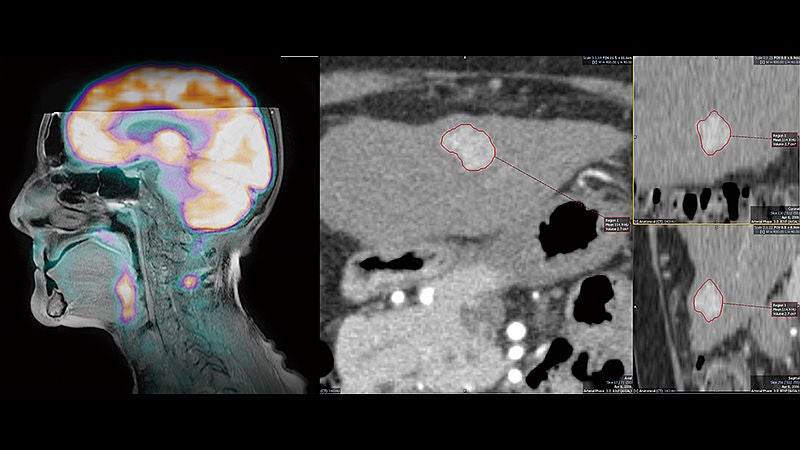Screen dimensions: 800x450
Task: Click the left edge handle of sagittal view
Action: click(x=635, y=307)
